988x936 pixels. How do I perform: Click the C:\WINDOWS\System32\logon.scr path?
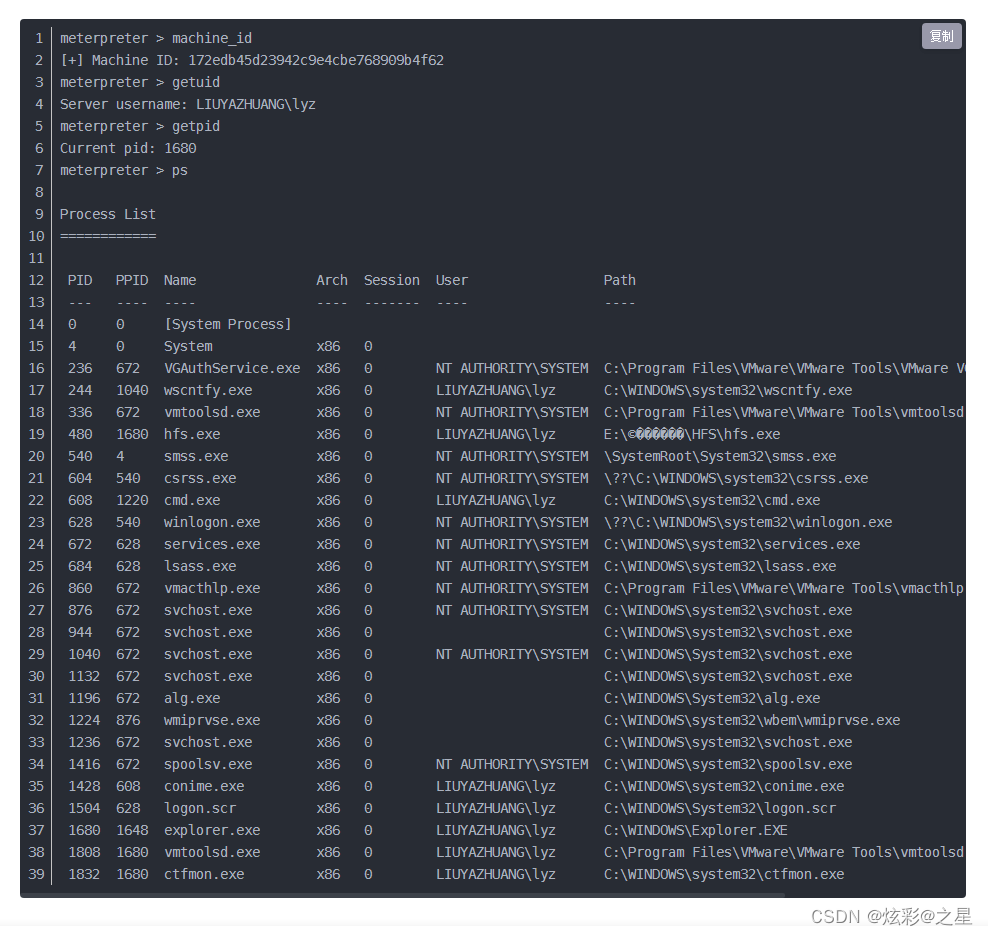pyautogui.click(x=720, y=809)
